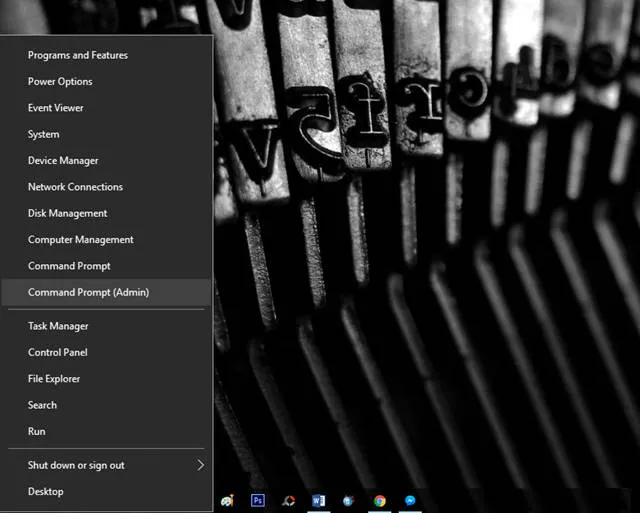Open Disk Management
The width and height of the screenshot is (640, 513).
(106, 213)
